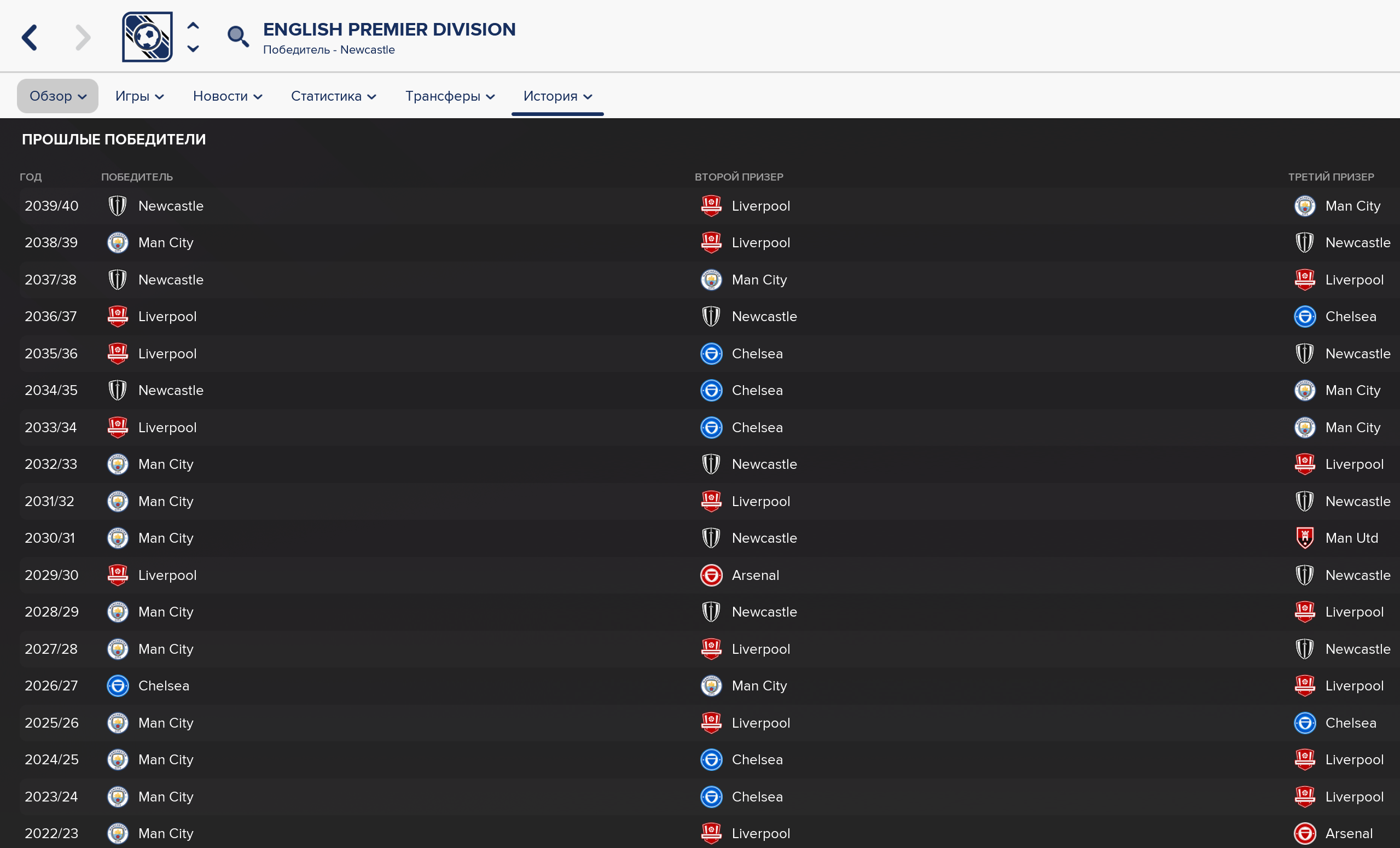1400x848 pixels.
Task: Open Arsenal link in 2022/23 third place
Action: pos(1349,833)
